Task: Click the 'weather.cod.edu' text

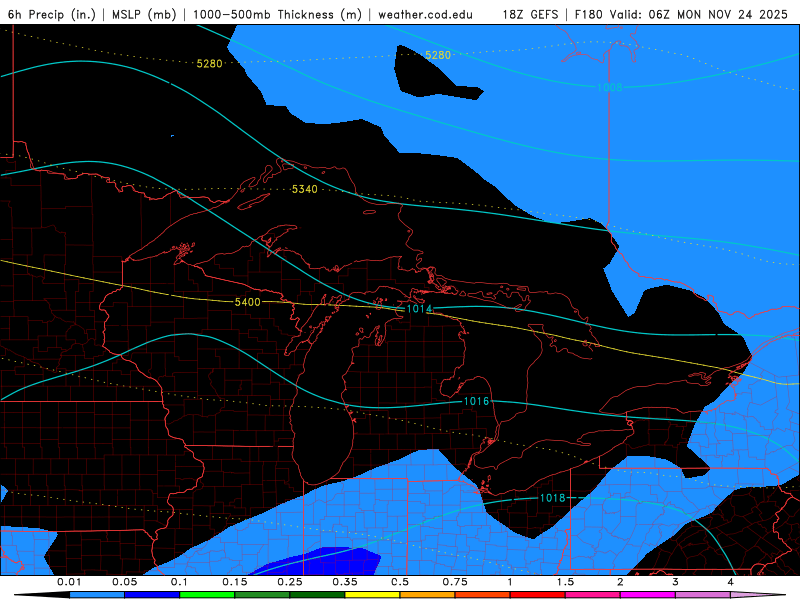Action: click(x=425, y=15)
